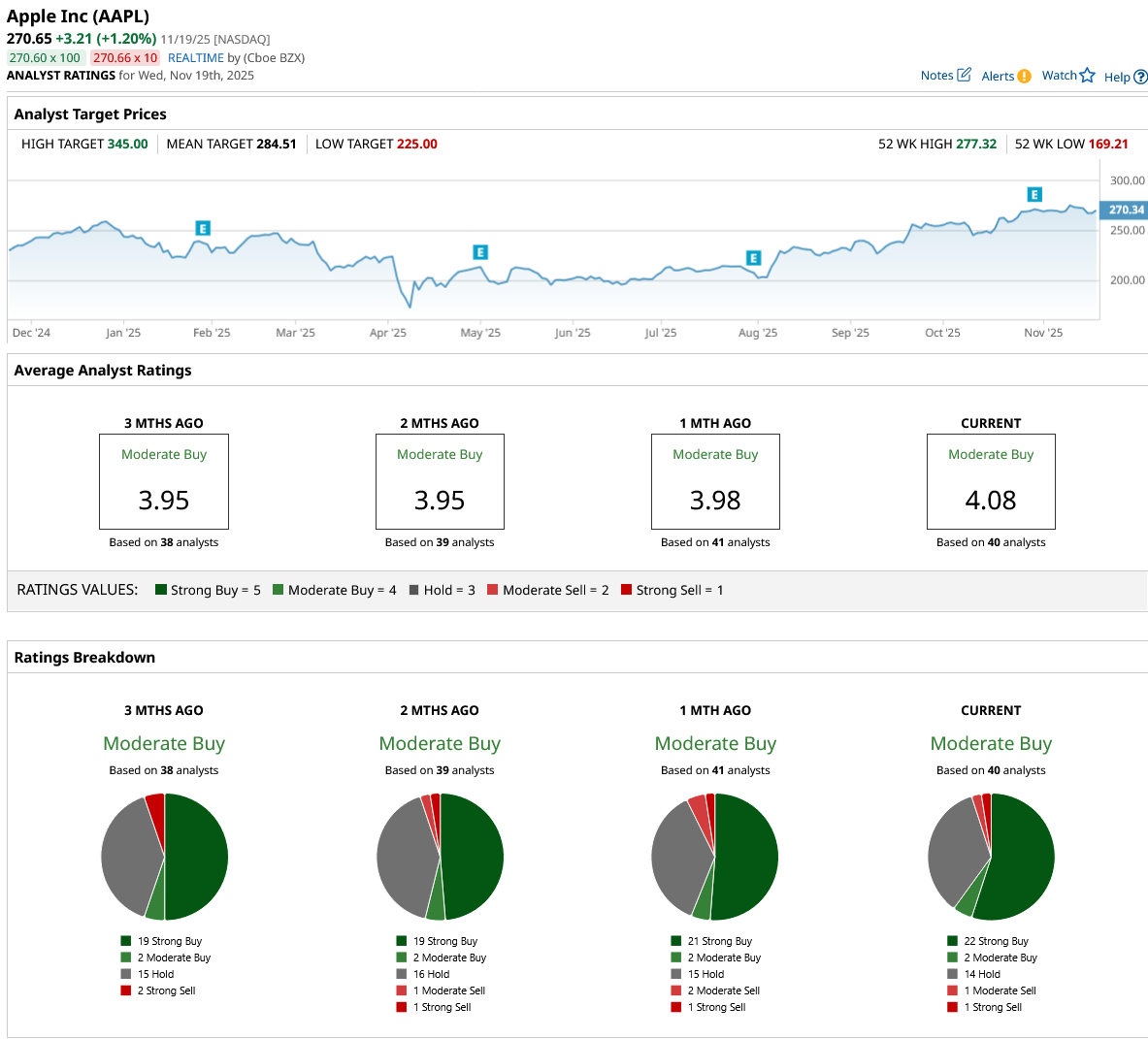The height and width of the screenshot is (1039, 1148).
Task: Click the Strong Buy dark green legend swatch
Action: pos(161,590)
